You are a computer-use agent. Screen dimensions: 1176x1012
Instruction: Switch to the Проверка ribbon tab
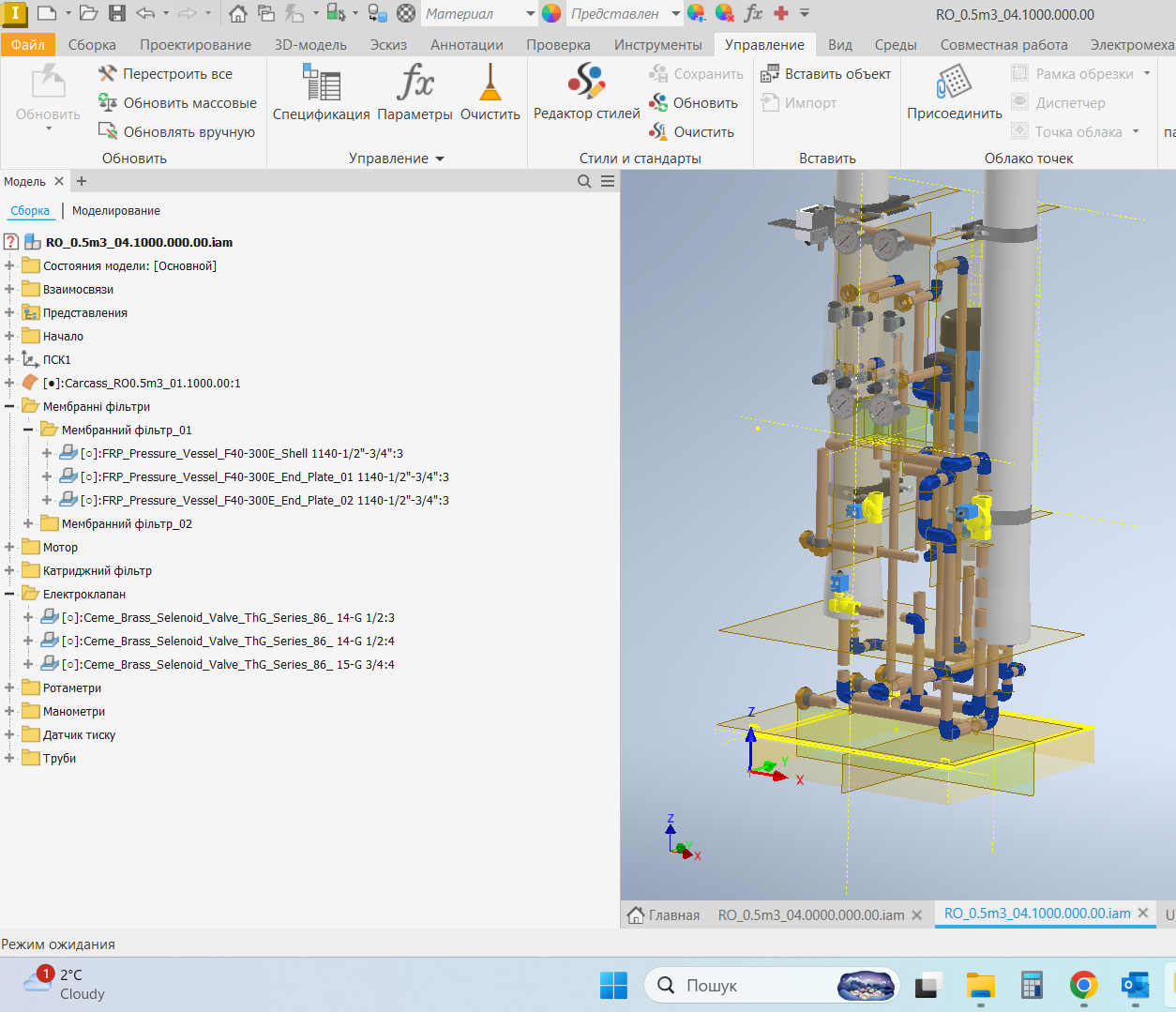558,44
